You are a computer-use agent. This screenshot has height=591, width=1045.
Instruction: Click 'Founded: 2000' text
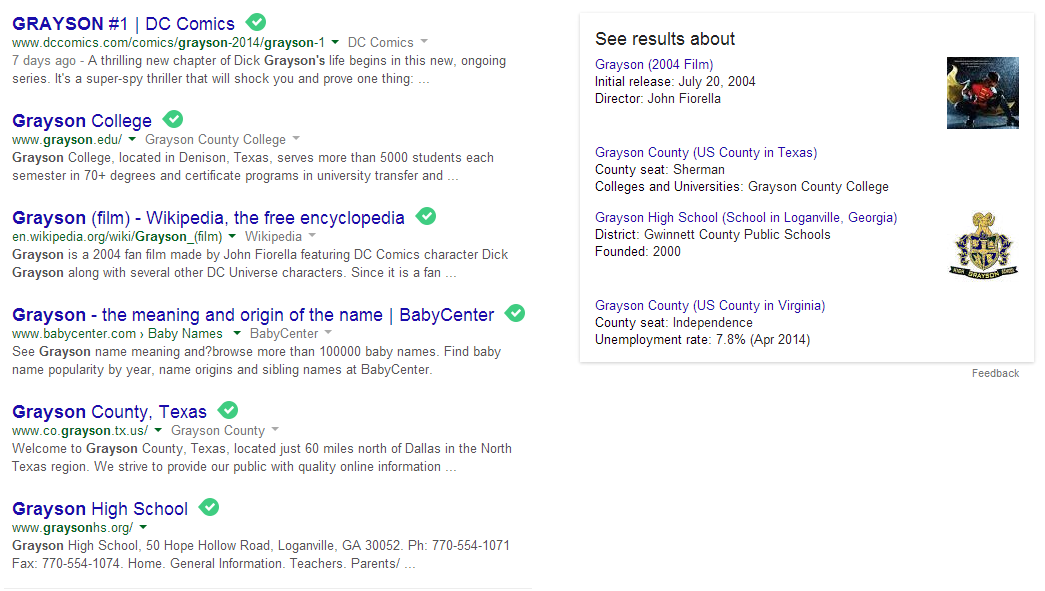638,252
